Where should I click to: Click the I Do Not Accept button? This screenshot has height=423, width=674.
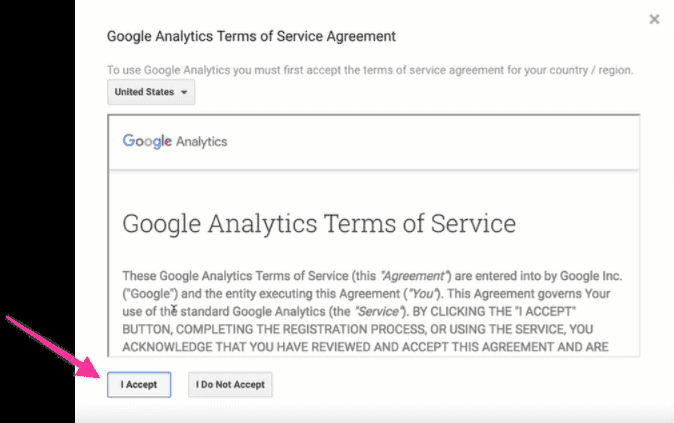pyautogui.click(x=230, y=384)
